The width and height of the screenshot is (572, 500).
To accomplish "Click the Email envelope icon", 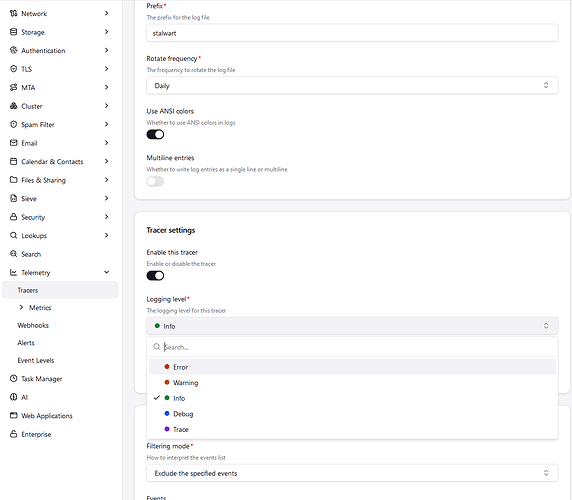I will pyautogui.click(x=13, y=143).
